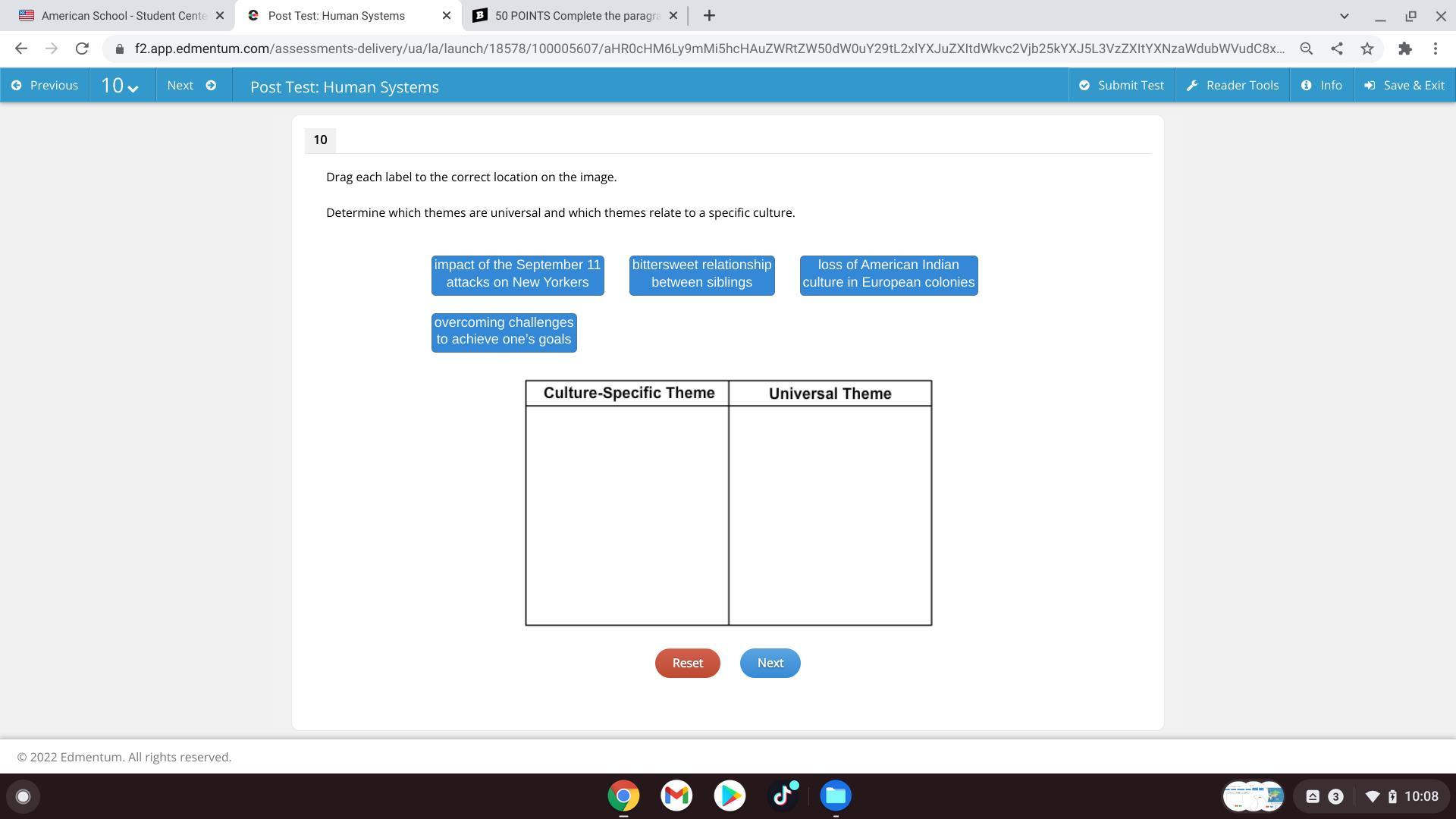Open the browser extensions puzzle icon
The height and width of the screenshot is (819, 1456).
1404,49
